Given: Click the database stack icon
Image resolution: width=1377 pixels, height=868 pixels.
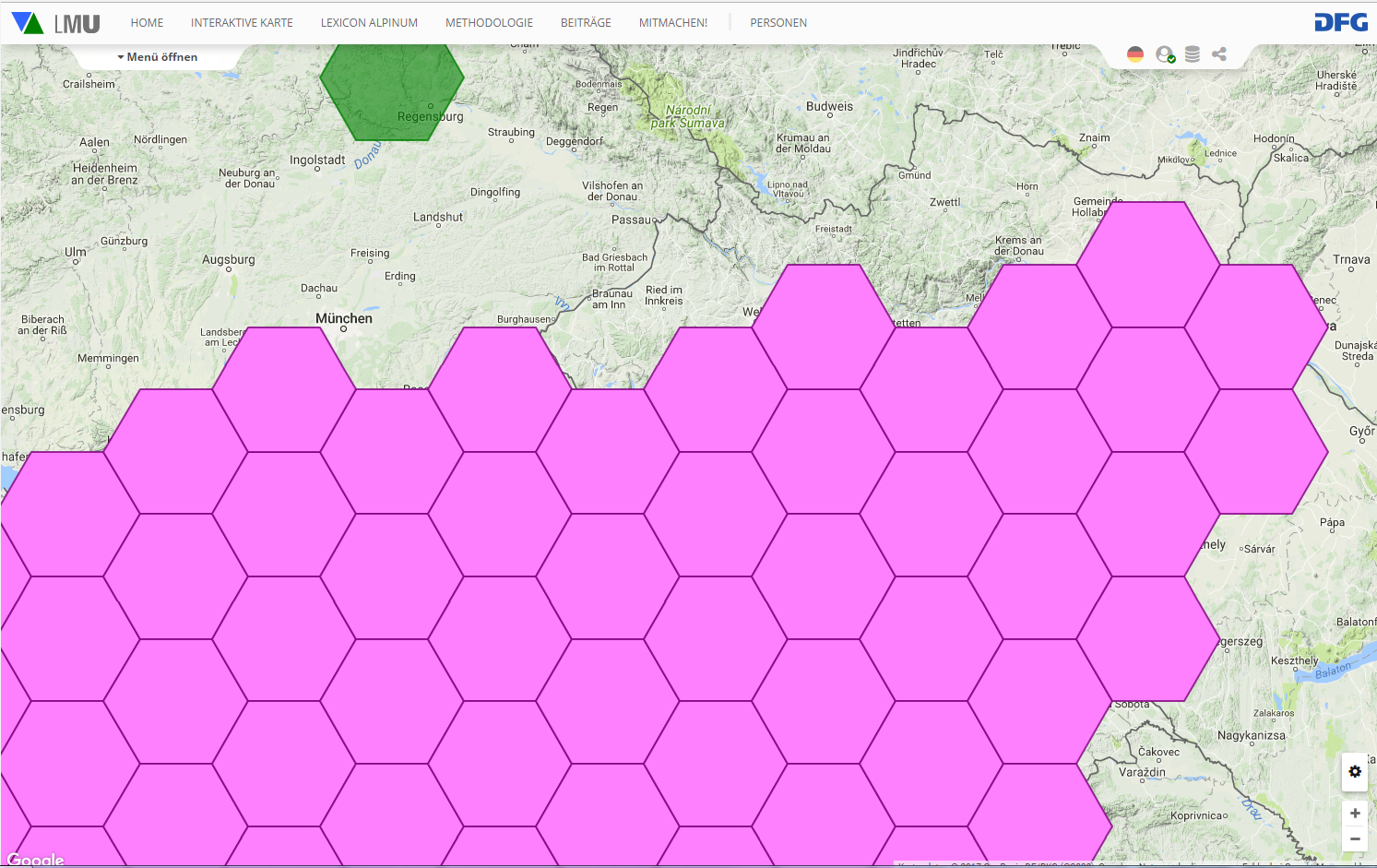Looking at the screenshot, I should pyautogui.click(x=1193, y=54).
